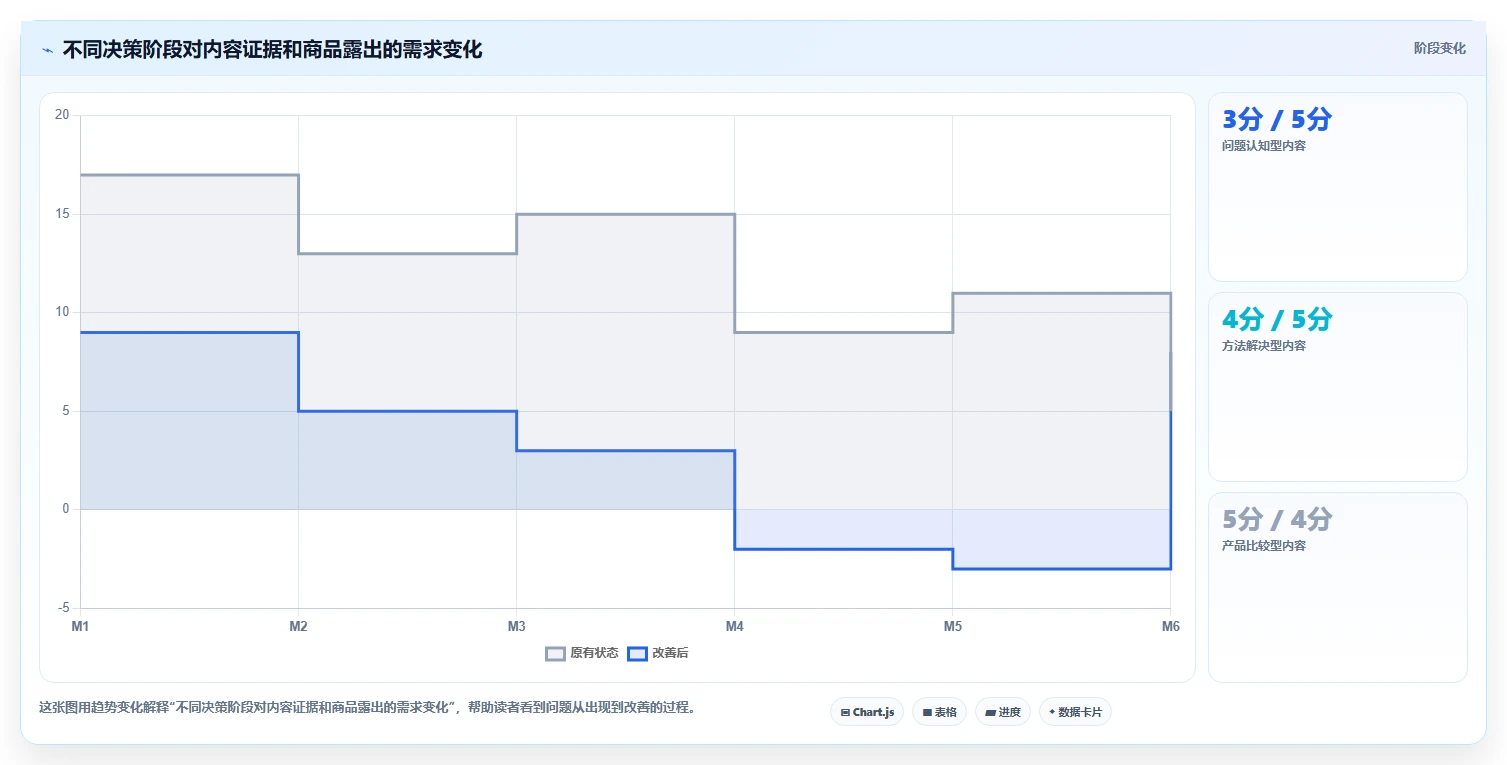Open the 方法解决型内容 score card
The height and width of the screenshot is (765, 1507).
point(1338,387)
